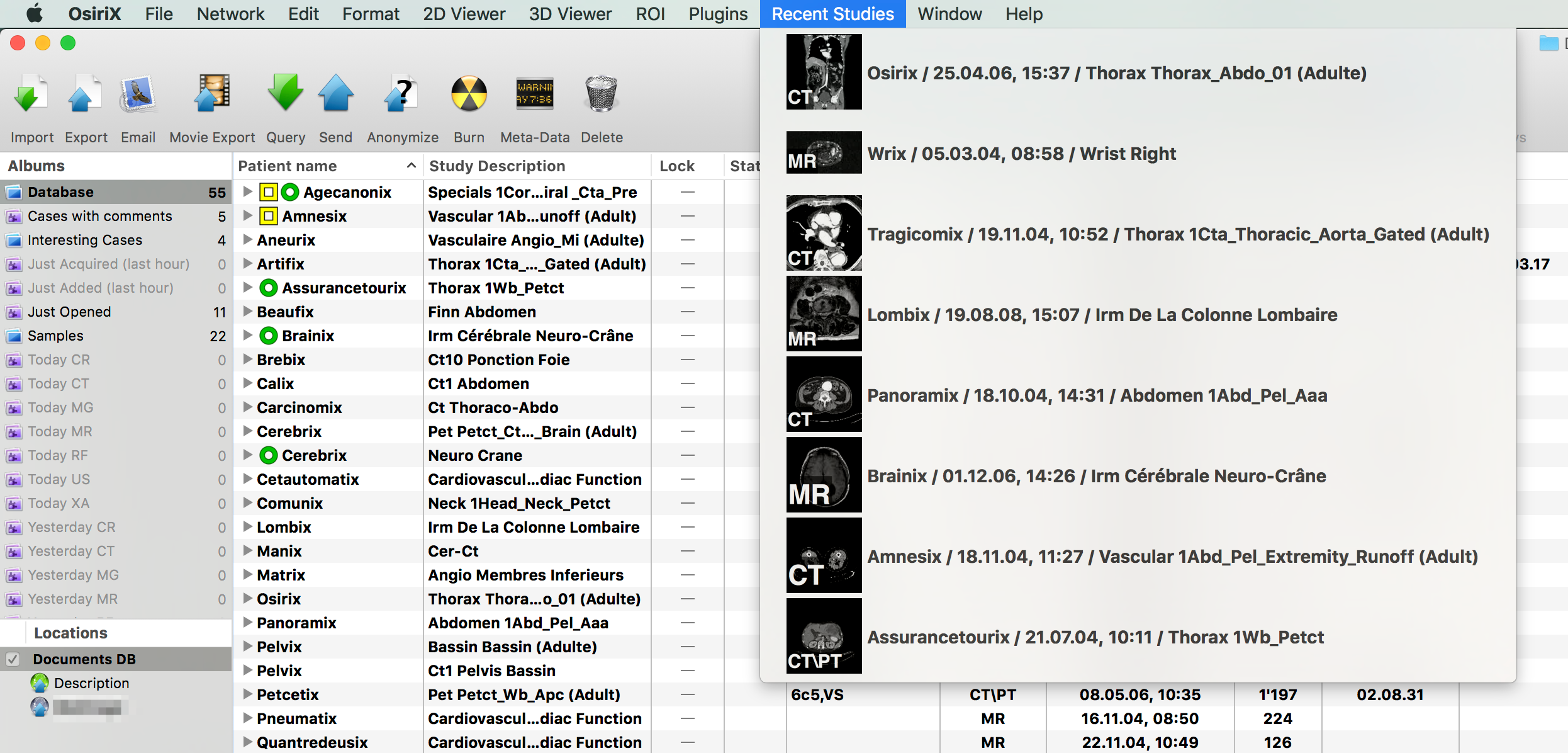The width and height of the screenshot is (1568, 753).
Task: Click the Osirix Thorax CT thumbnail
Action: click(824, 72)
